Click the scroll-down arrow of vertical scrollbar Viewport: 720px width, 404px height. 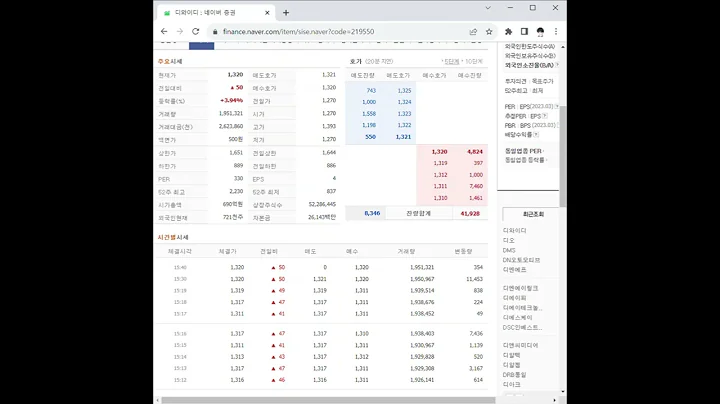click(x=562, y=392)
